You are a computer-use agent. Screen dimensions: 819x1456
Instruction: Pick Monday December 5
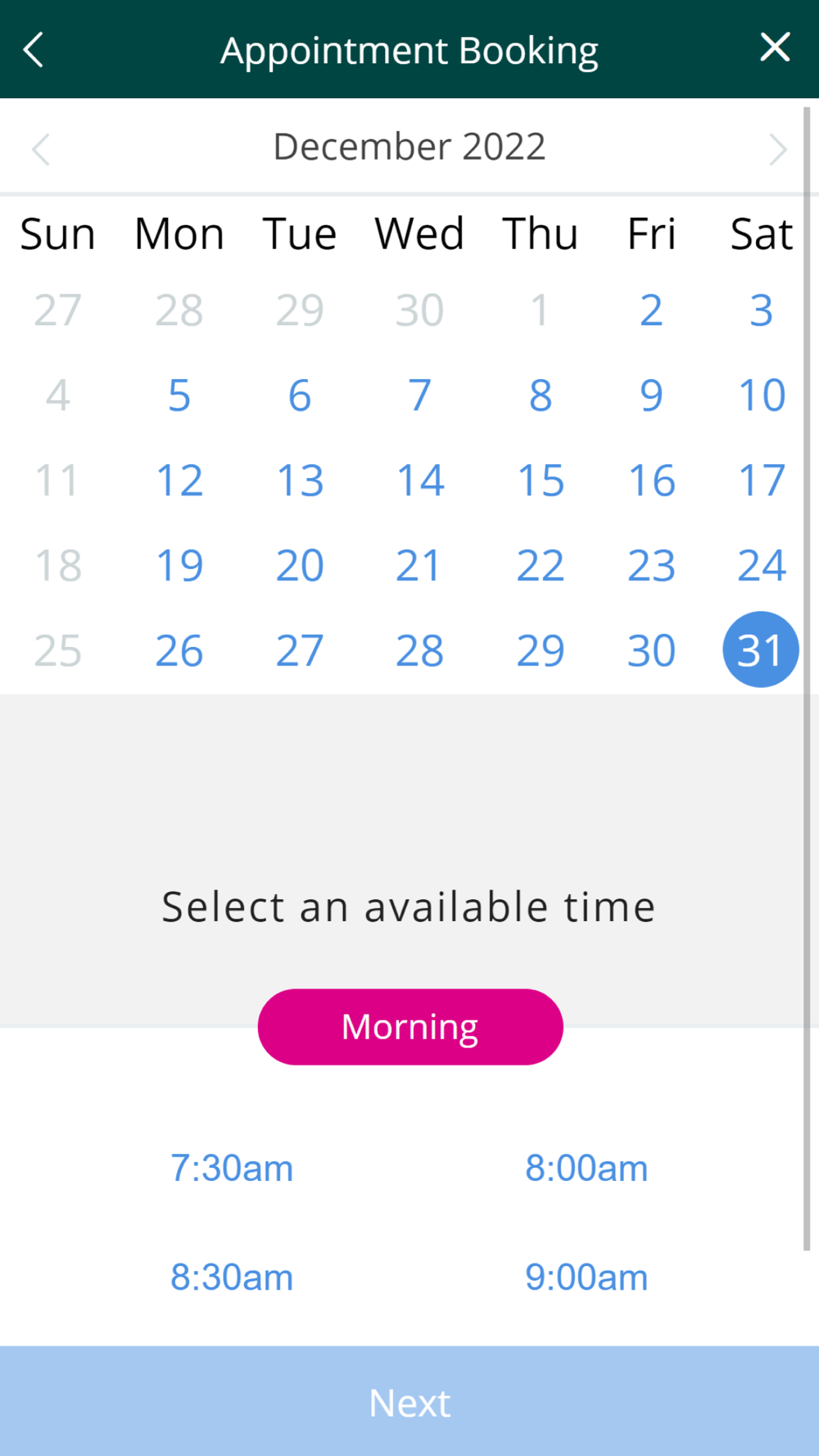click(x=179, y=395)
